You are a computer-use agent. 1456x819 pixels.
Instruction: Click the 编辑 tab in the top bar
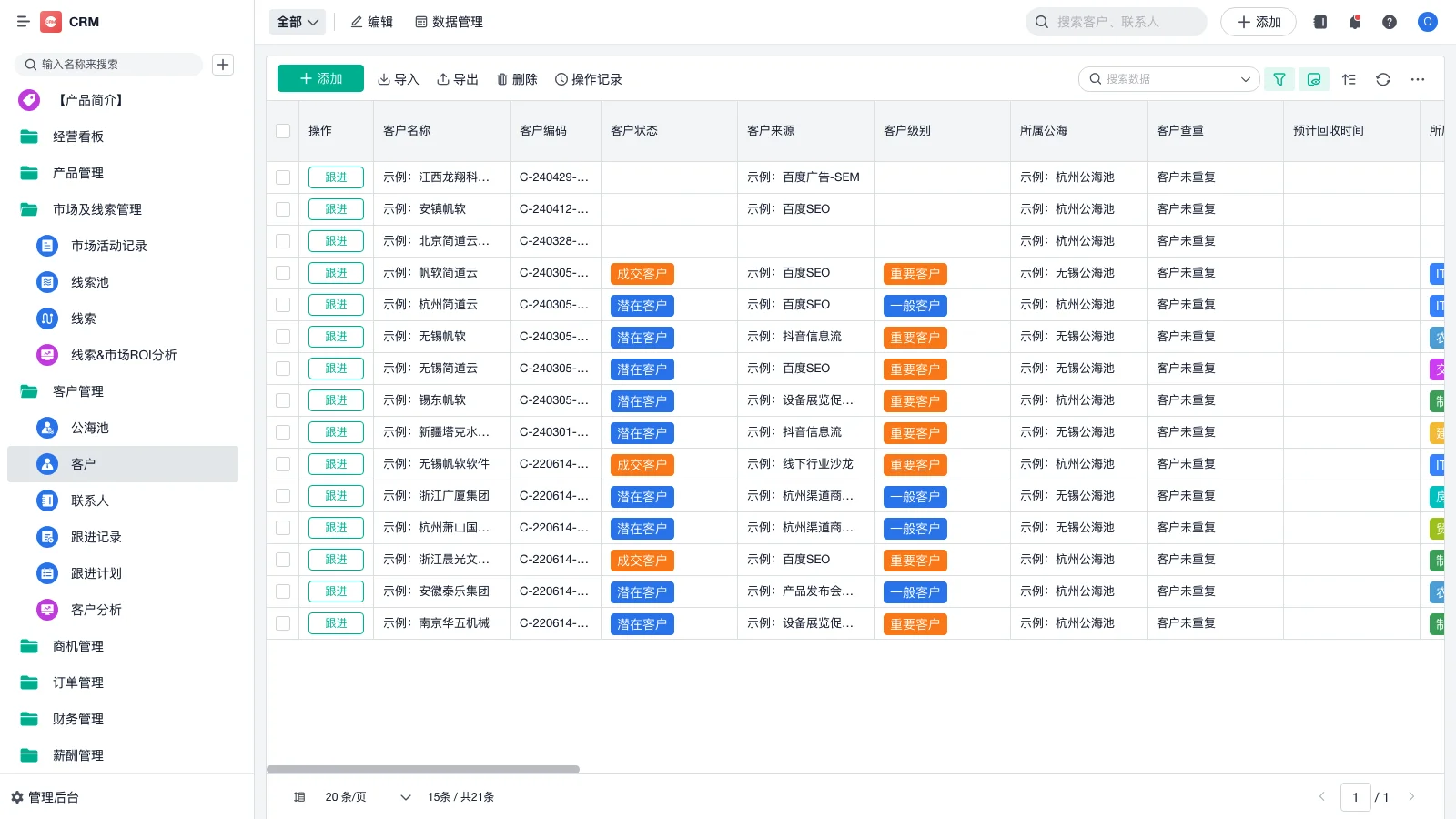pos(372,22)
